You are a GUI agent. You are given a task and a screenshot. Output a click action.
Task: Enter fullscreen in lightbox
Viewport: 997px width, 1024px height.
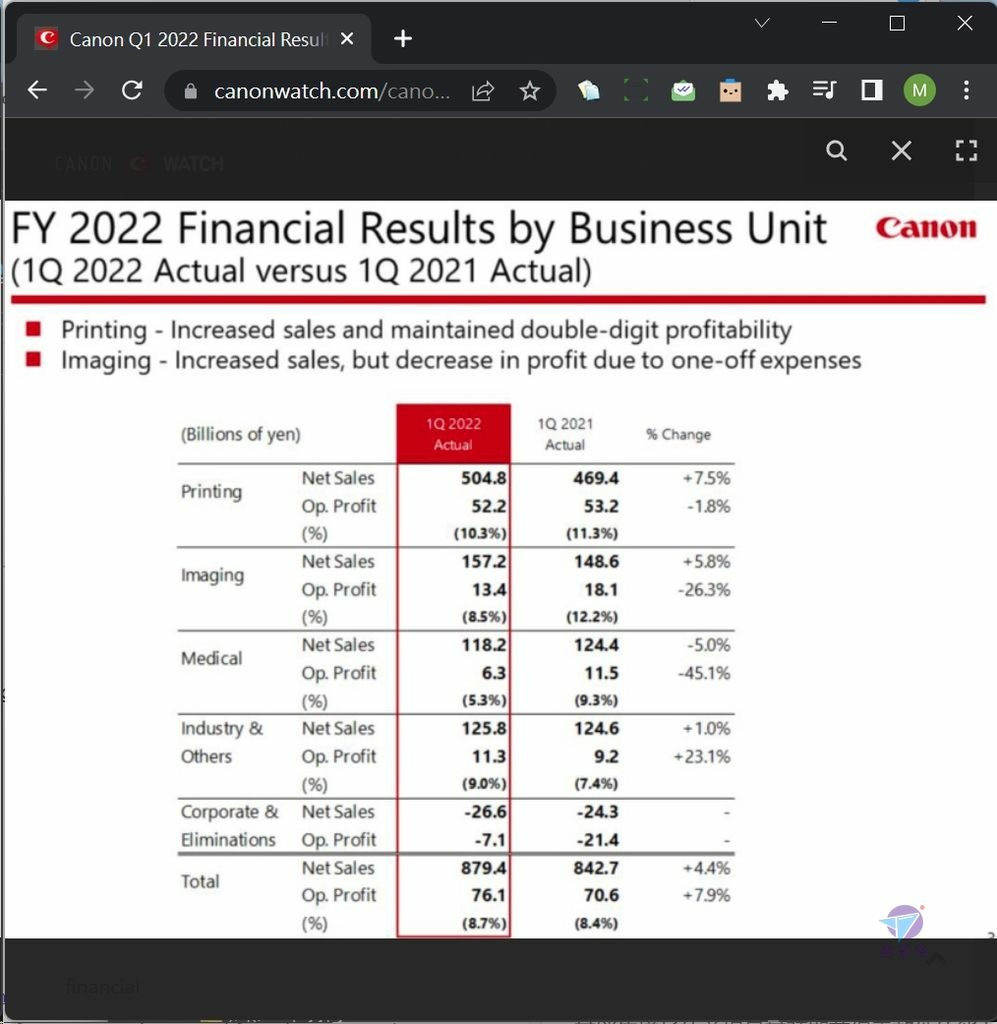coord(966,151)
